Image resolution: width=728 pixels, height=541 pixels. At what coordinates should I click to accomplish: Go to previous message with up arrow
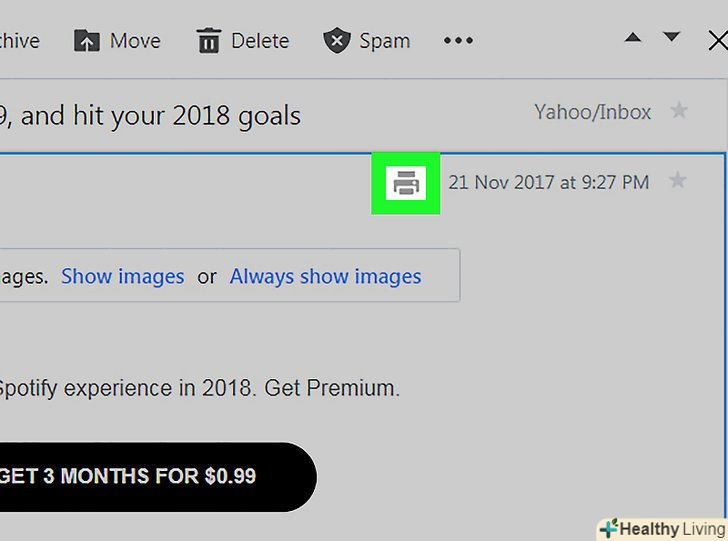[x=633, y=38]
